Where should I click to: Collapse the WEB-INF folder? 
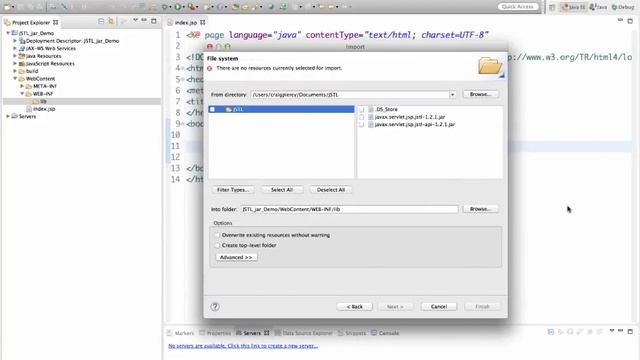click(22, 93)
